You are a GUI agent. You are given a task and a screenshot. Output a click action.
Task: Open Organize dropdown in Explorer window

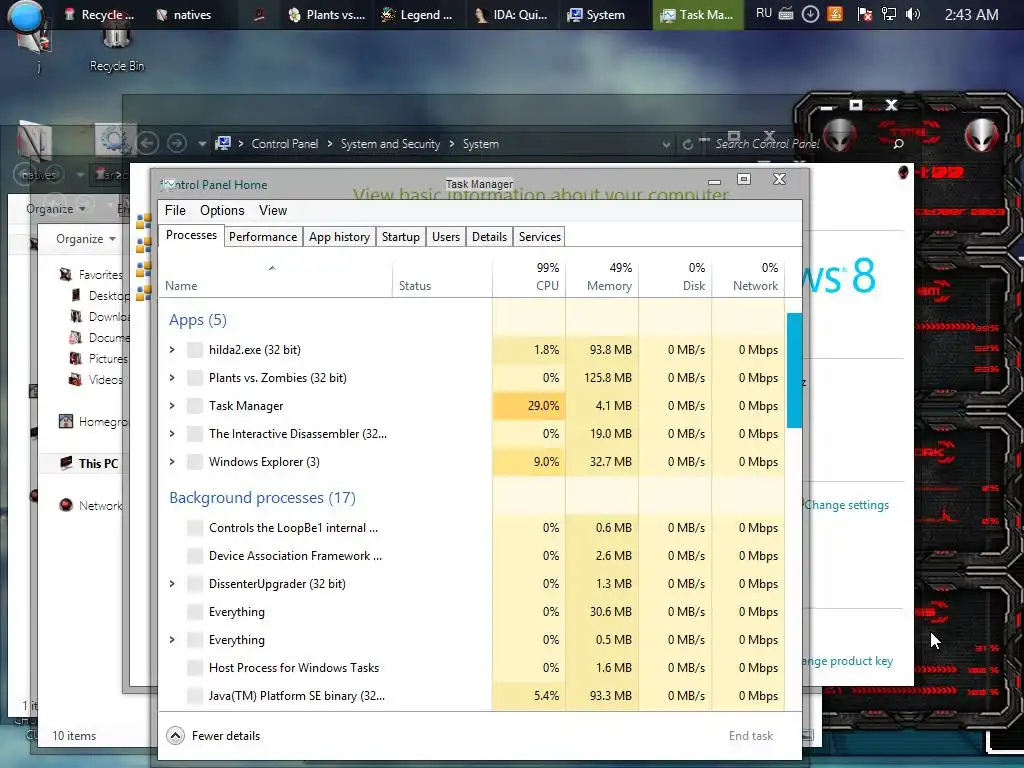tap(86, 238)
